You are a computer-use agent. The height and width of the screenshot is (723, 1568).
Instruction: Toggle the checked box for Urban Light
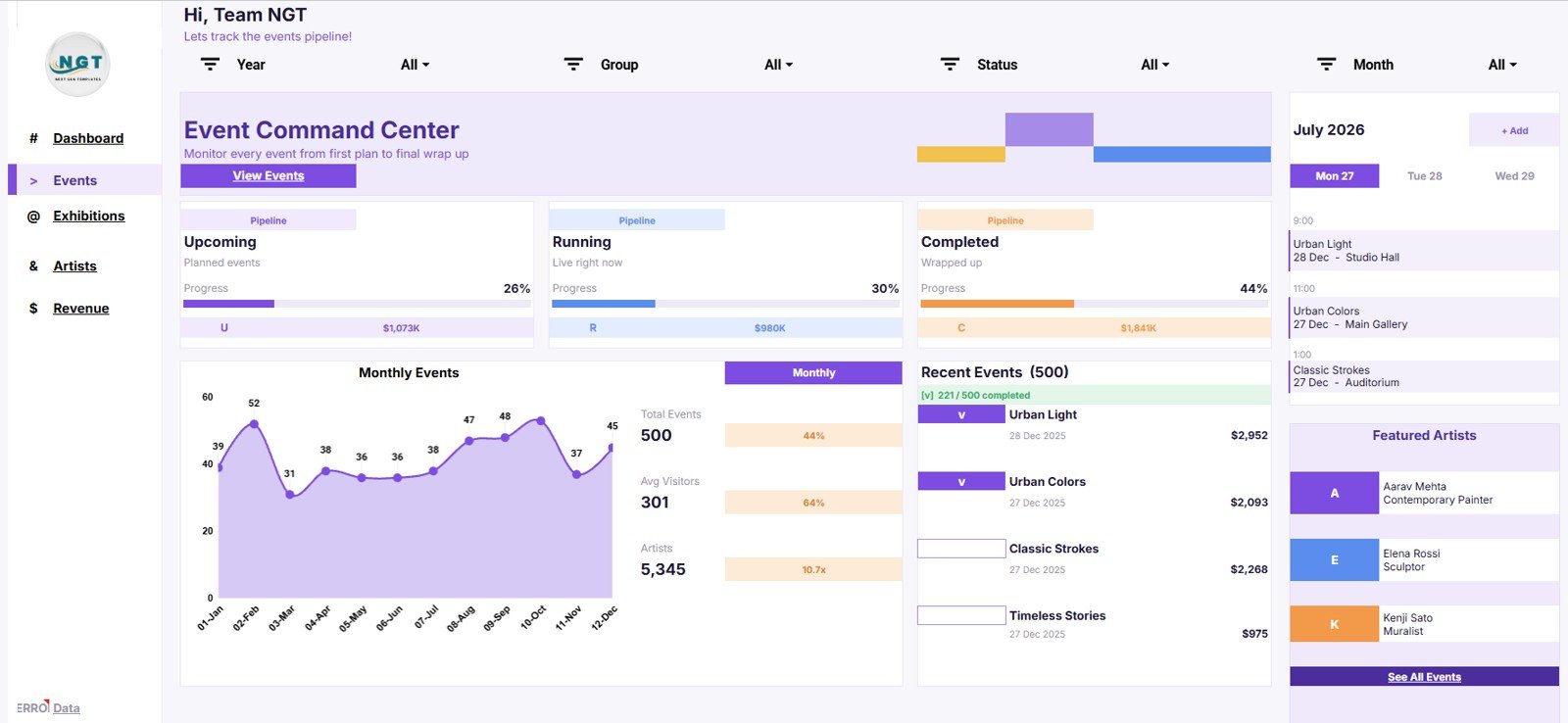point(961,414)
